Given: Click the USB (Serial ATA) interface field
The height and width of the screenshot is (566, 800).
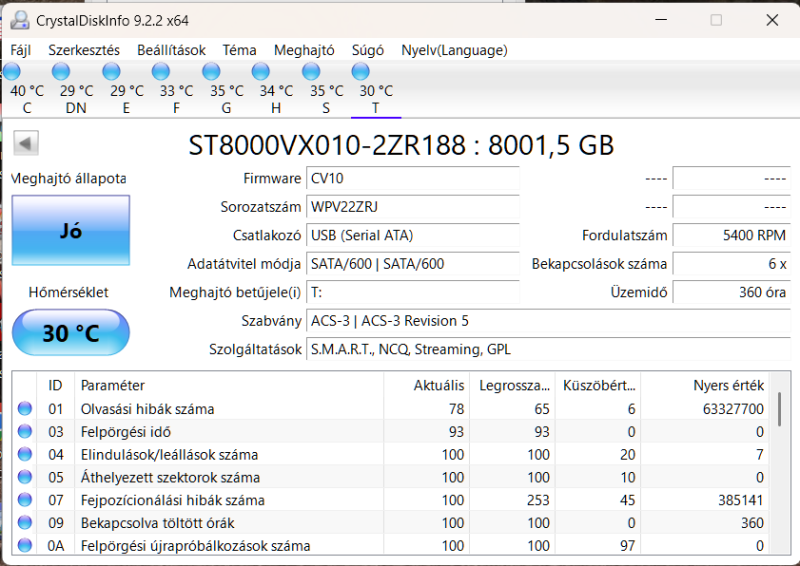Looking at the screenshot, I should 413,235.
